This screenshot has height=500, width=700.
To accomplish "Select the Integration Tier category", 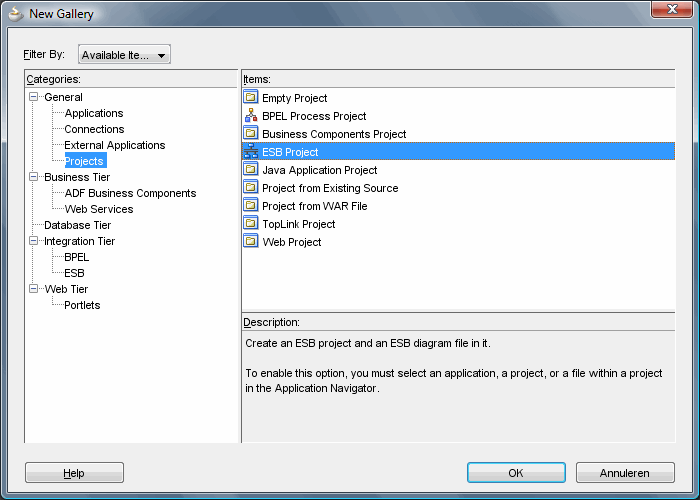I will (x=79, y=242).
